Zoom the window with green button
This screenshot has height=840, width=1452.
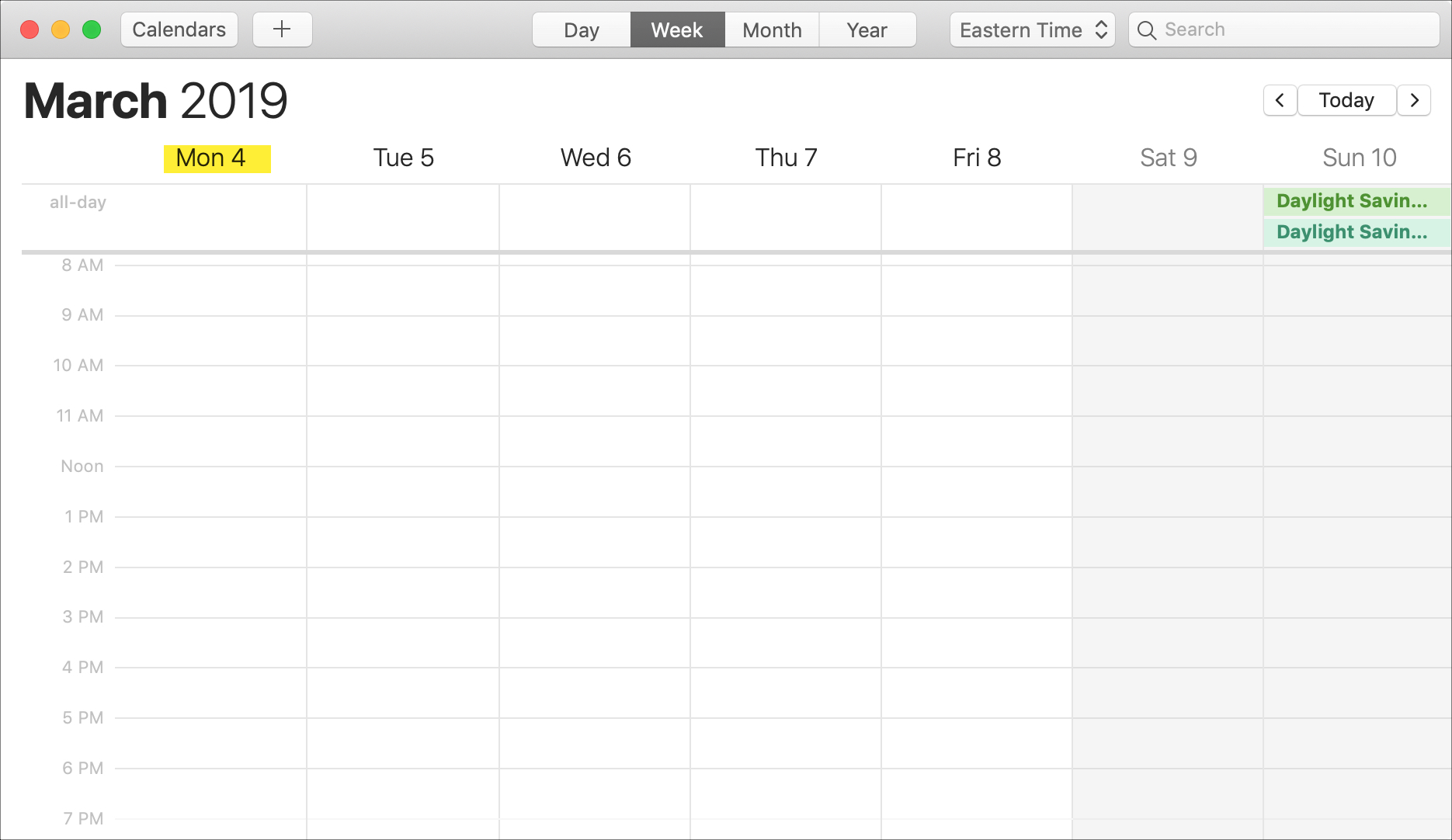pos(92,30)
